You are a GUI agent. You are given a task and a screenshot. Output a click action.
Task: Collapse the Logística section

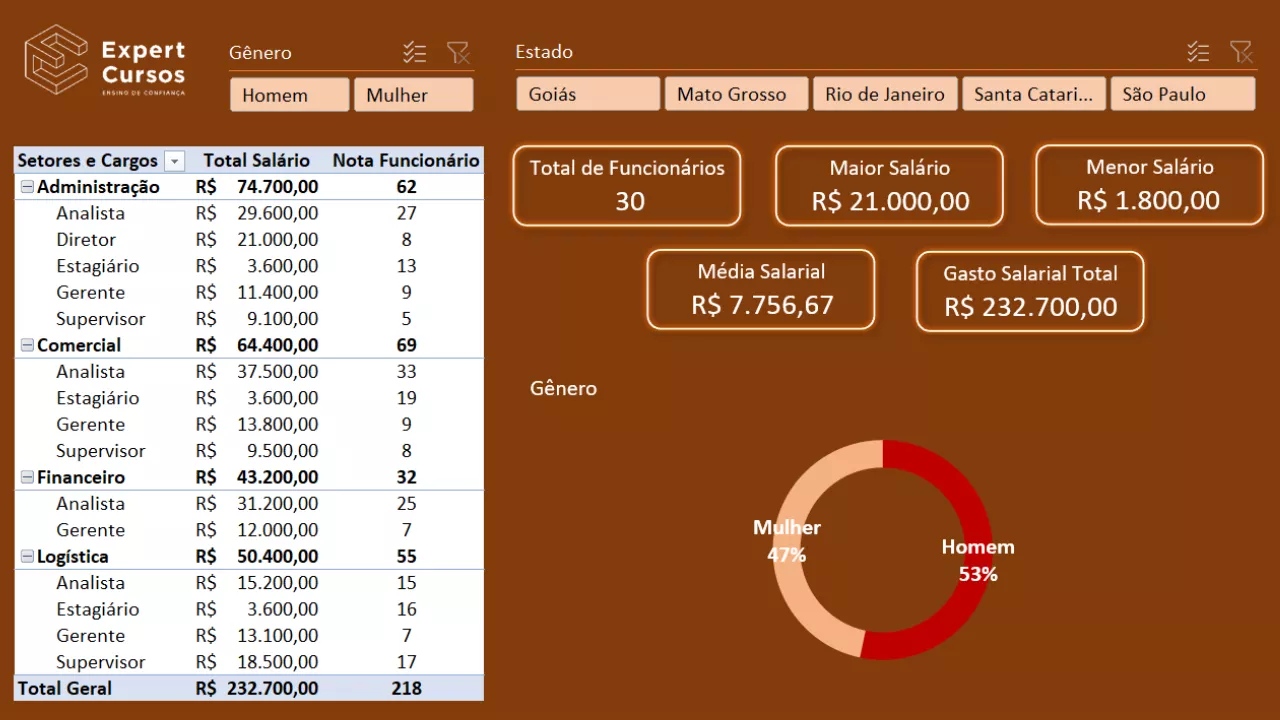point(28,556)
